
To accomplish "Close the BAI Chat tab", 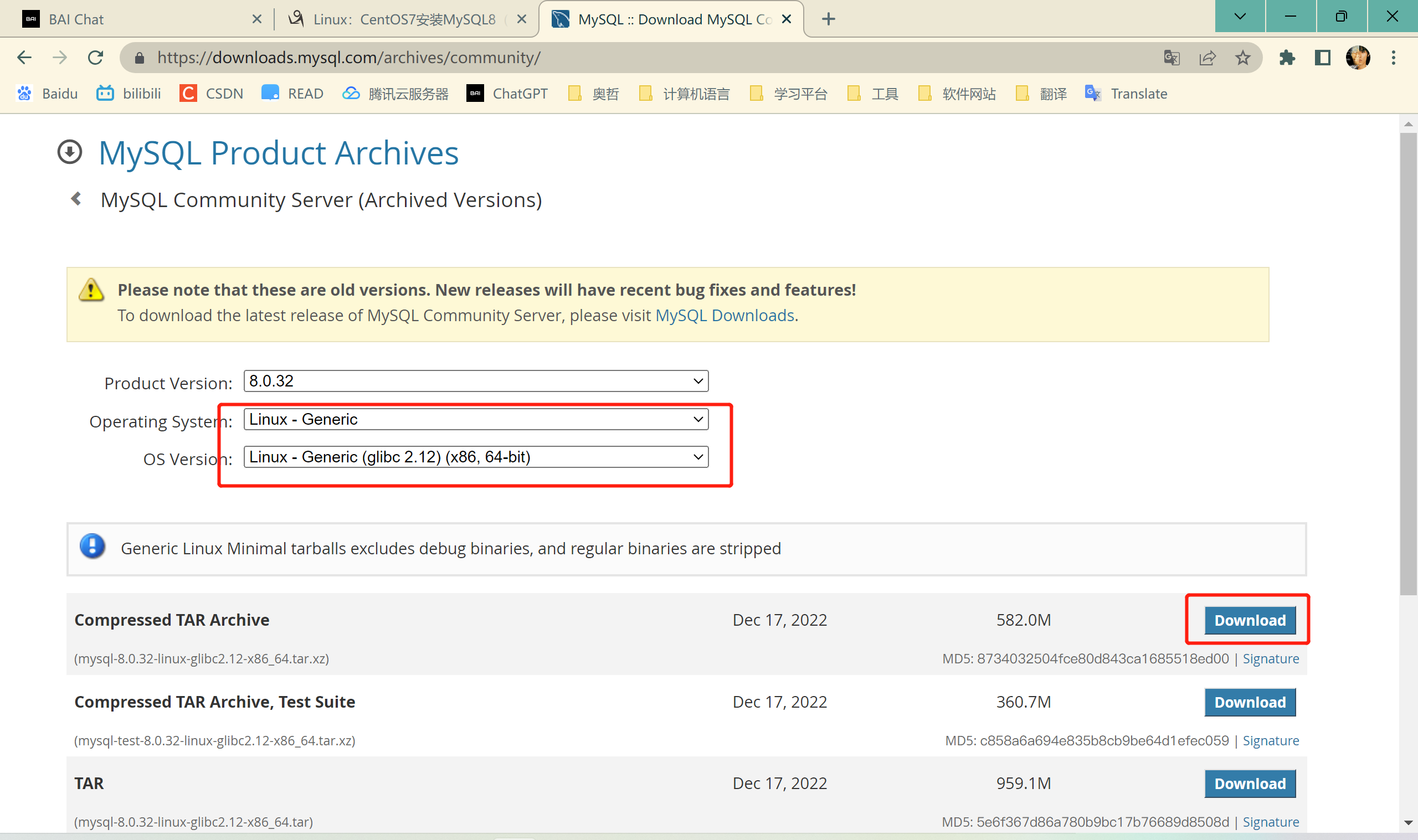I will click(x=256, y=19).
